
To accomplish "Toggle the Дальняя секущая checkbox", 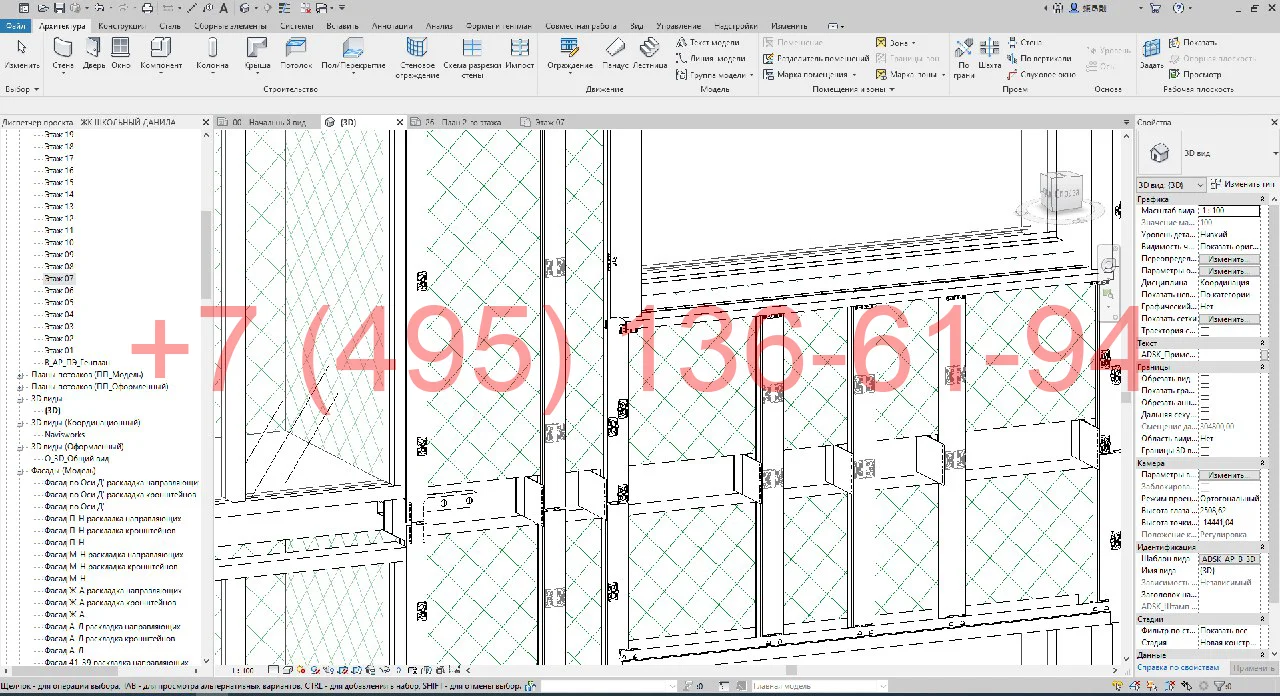I will (1205, 414).
